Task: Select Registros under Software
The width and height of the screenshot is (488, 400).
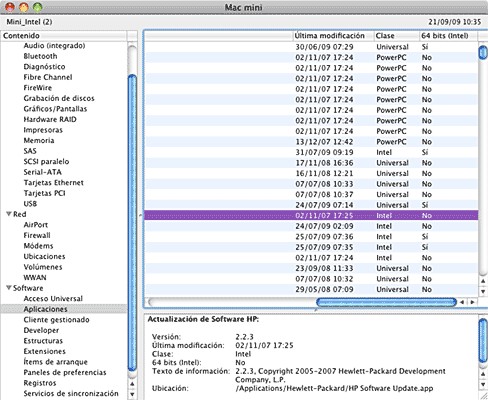Action: point(40,383)
